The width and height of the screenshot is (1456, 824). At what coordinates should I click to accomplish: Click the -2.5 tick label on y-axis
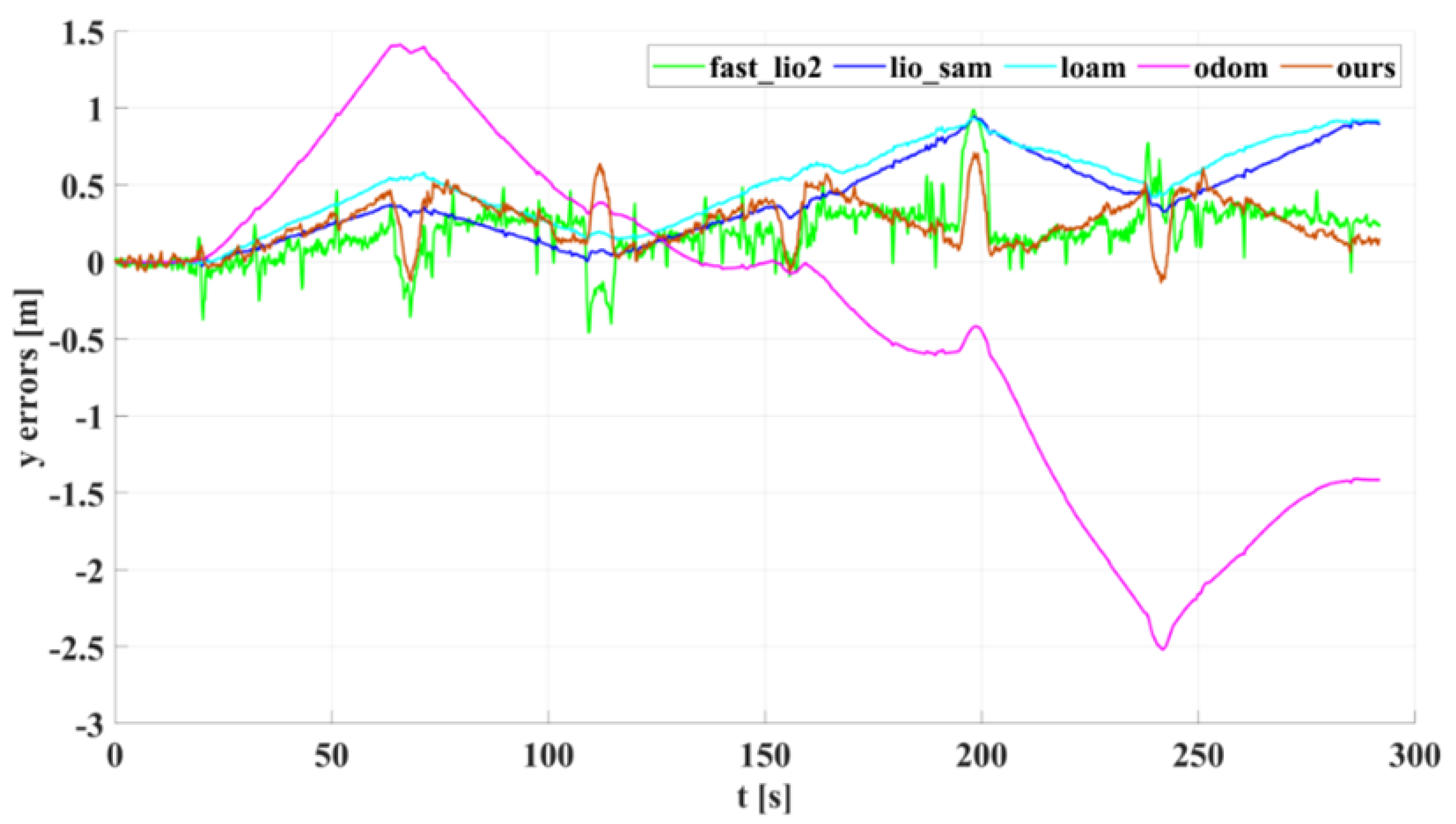point(77,649)
